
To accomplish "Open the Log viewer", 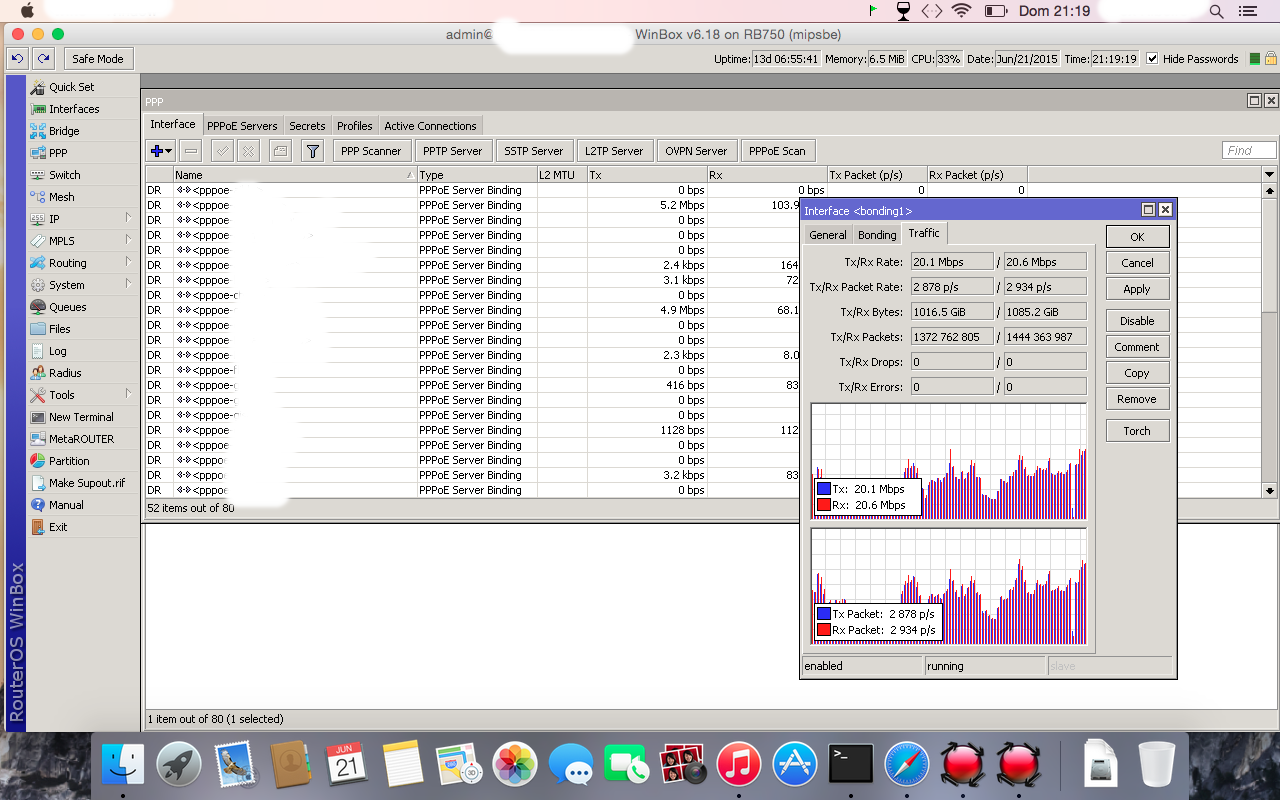I will point(83,351).
